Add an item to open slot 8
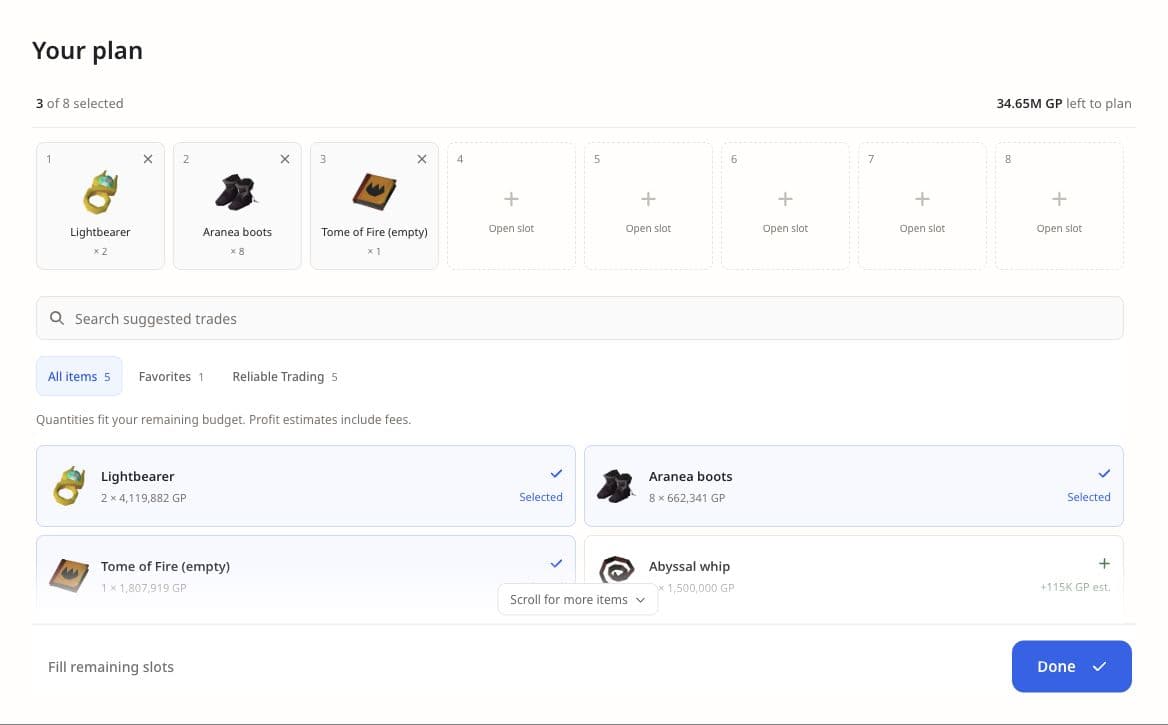 coord(1059,206)
